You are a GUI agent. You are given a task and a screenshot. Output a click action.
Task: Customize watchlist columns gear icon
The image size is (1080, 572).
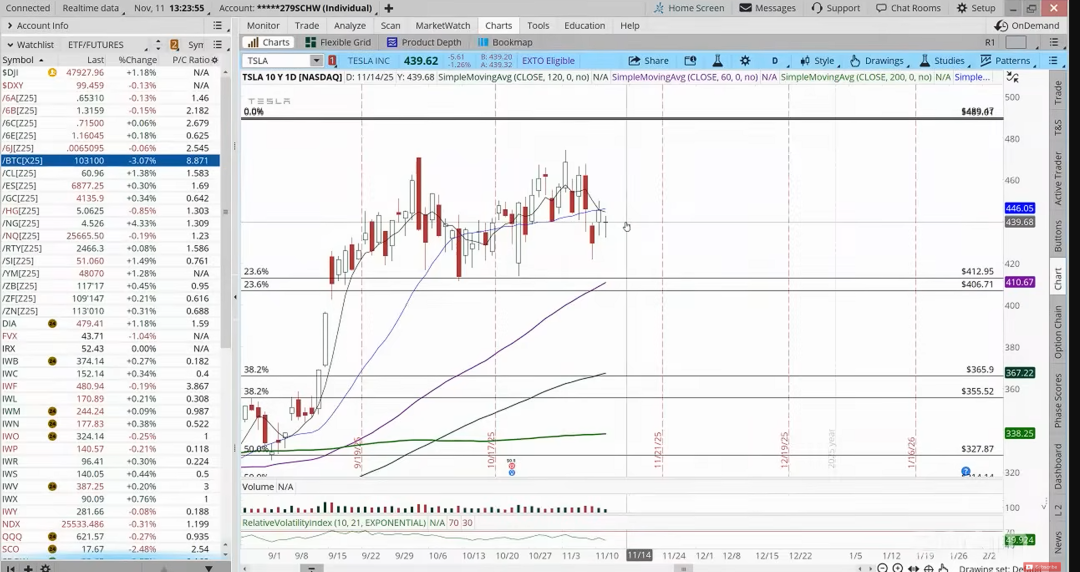215,60
